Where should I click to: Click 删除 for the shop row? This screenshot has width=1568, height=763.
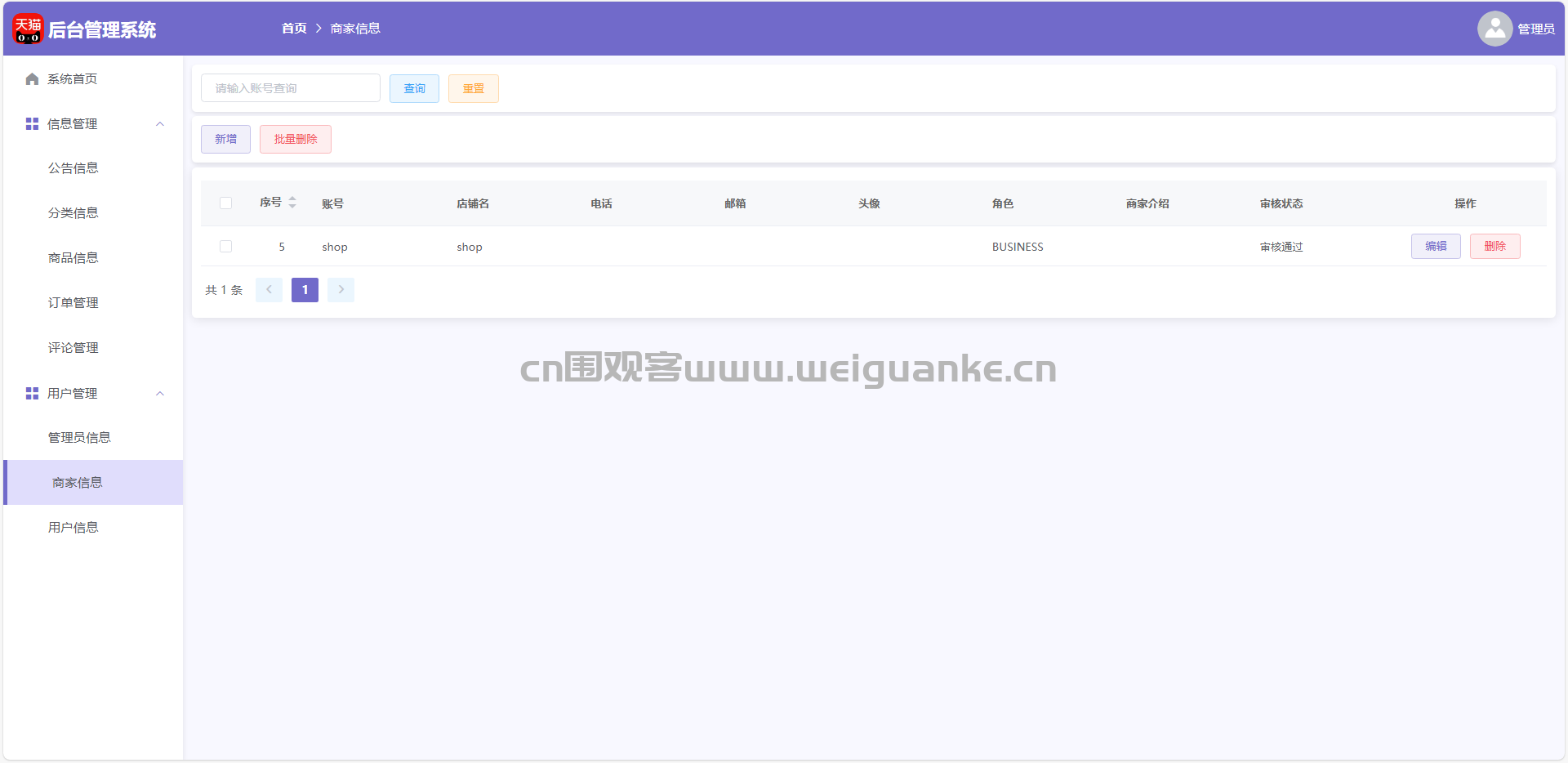(1495, 246)
